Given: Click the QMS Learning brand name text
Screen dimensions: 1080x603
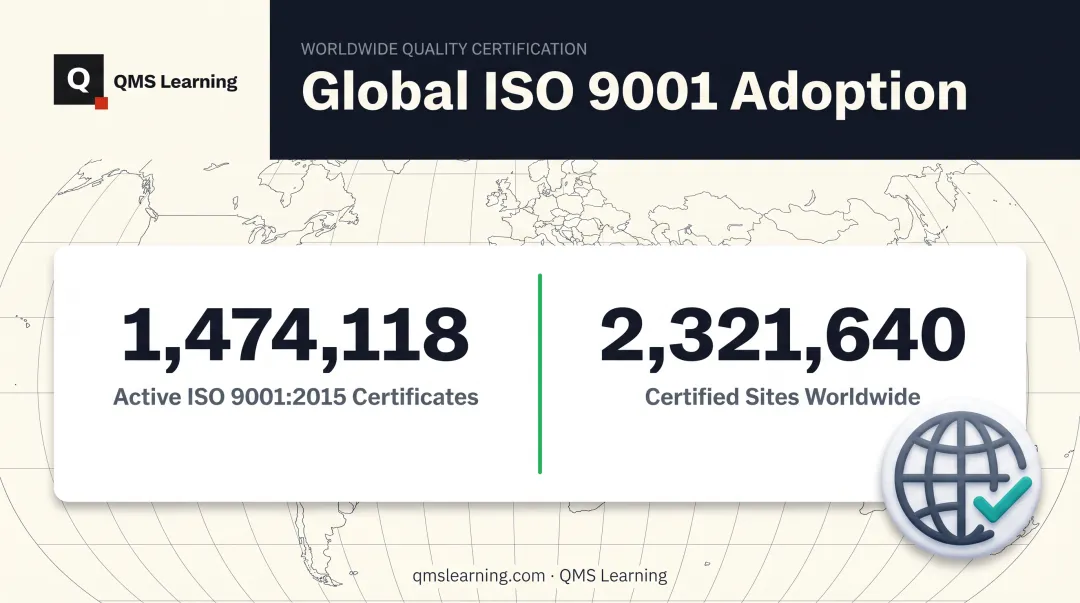Looking at the screenshot, I should pos(175,82).
